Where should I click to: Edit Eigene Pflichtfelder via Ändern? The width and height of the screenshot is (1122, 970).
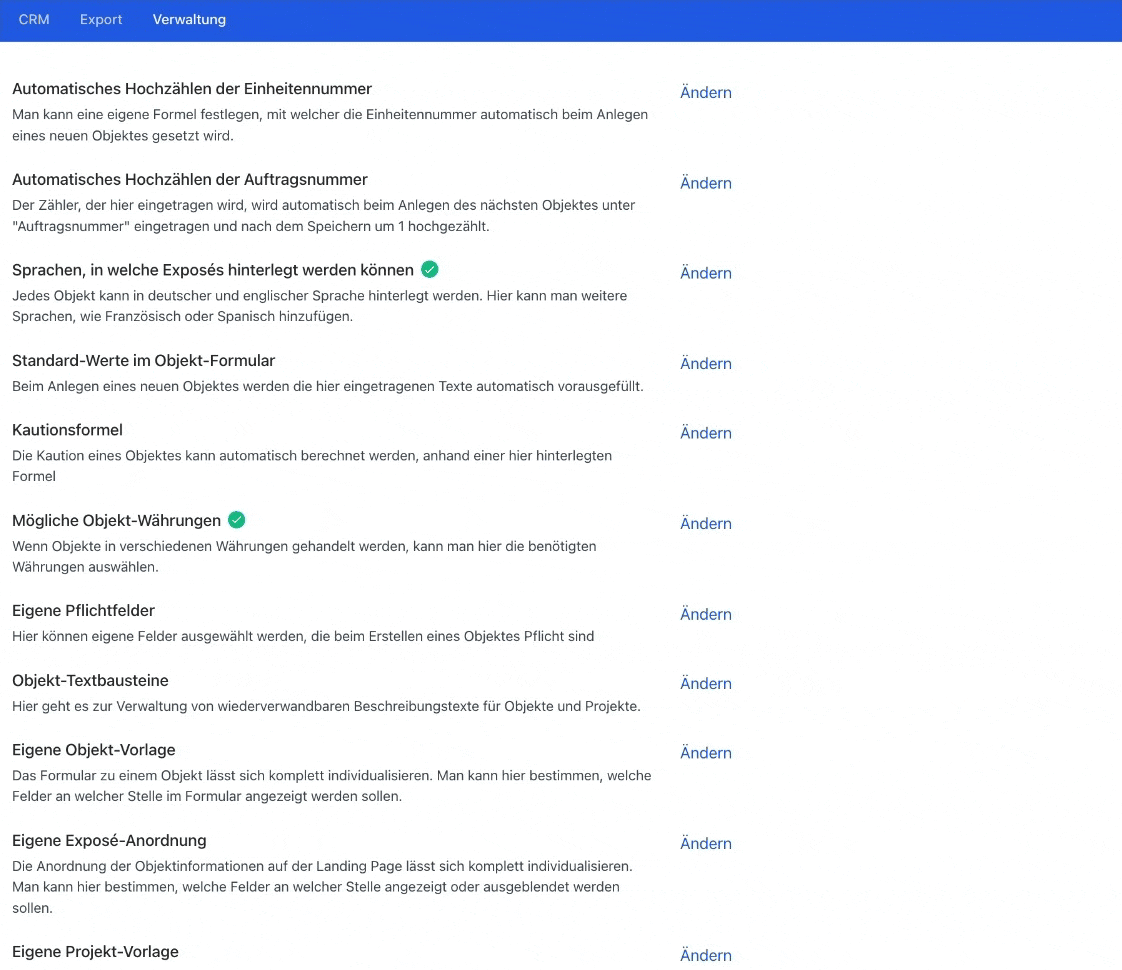pyautogui.click(x=705, y=614)
